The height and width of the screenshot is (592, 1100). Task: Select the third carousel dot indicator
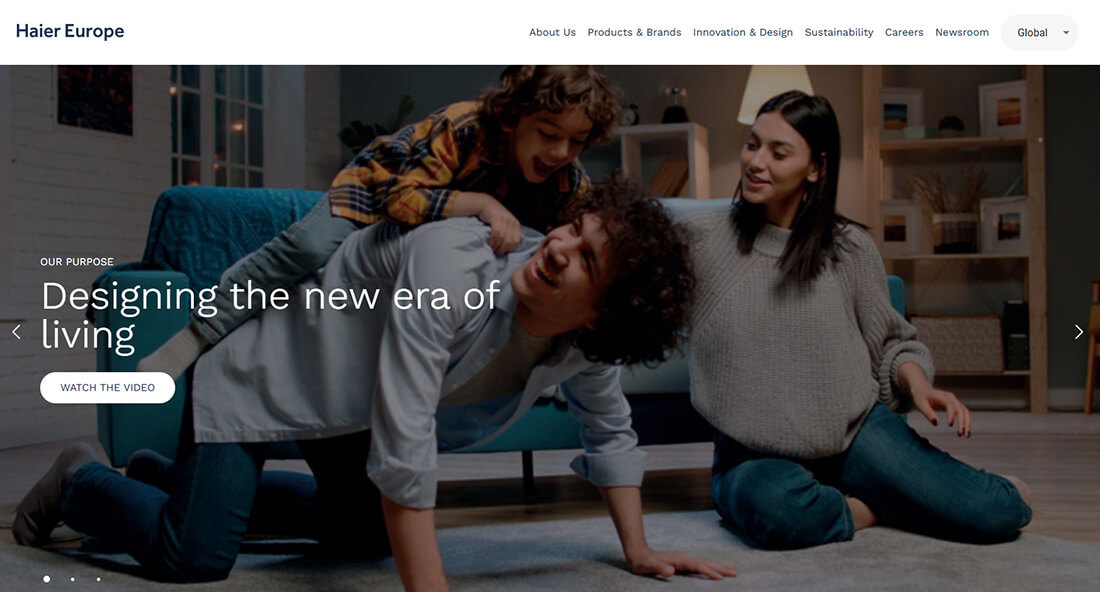point(98,579)
